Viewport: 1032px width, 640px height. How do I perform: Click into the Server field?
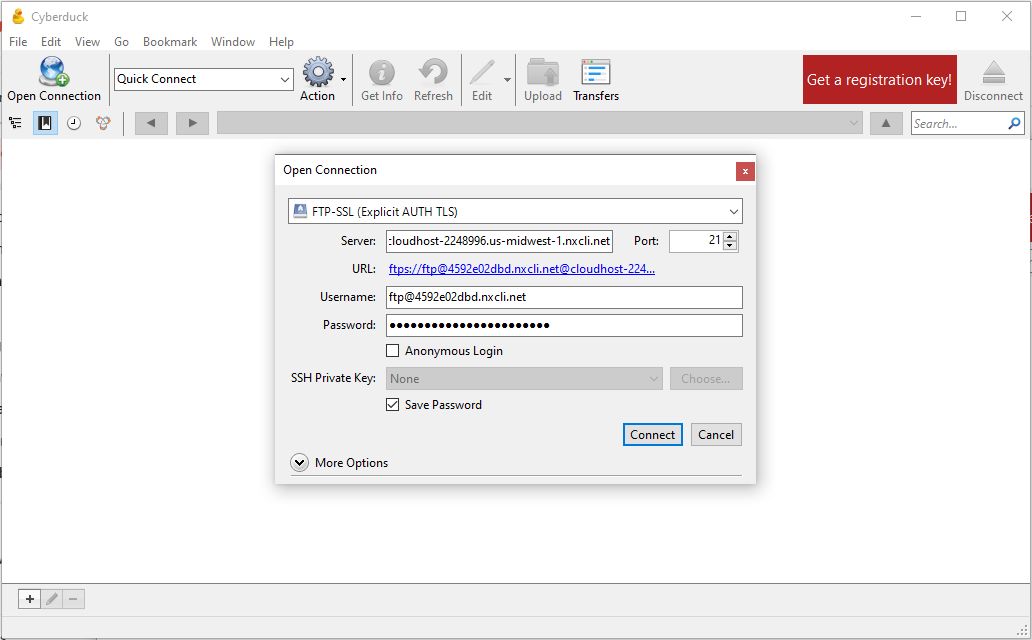point(500,241)
